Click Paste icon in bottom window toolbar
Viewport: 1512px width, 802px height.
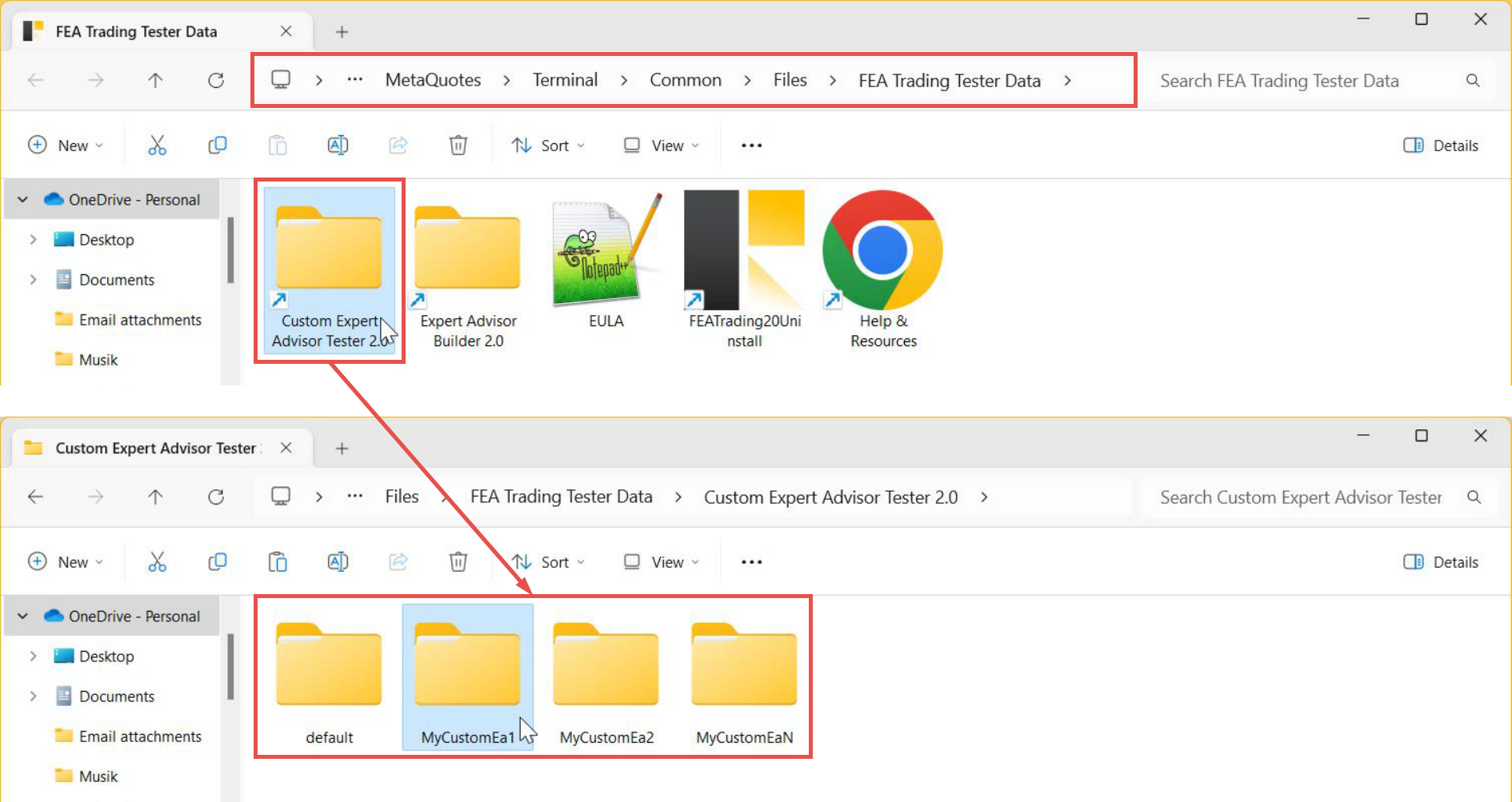(x=278, y=562)
